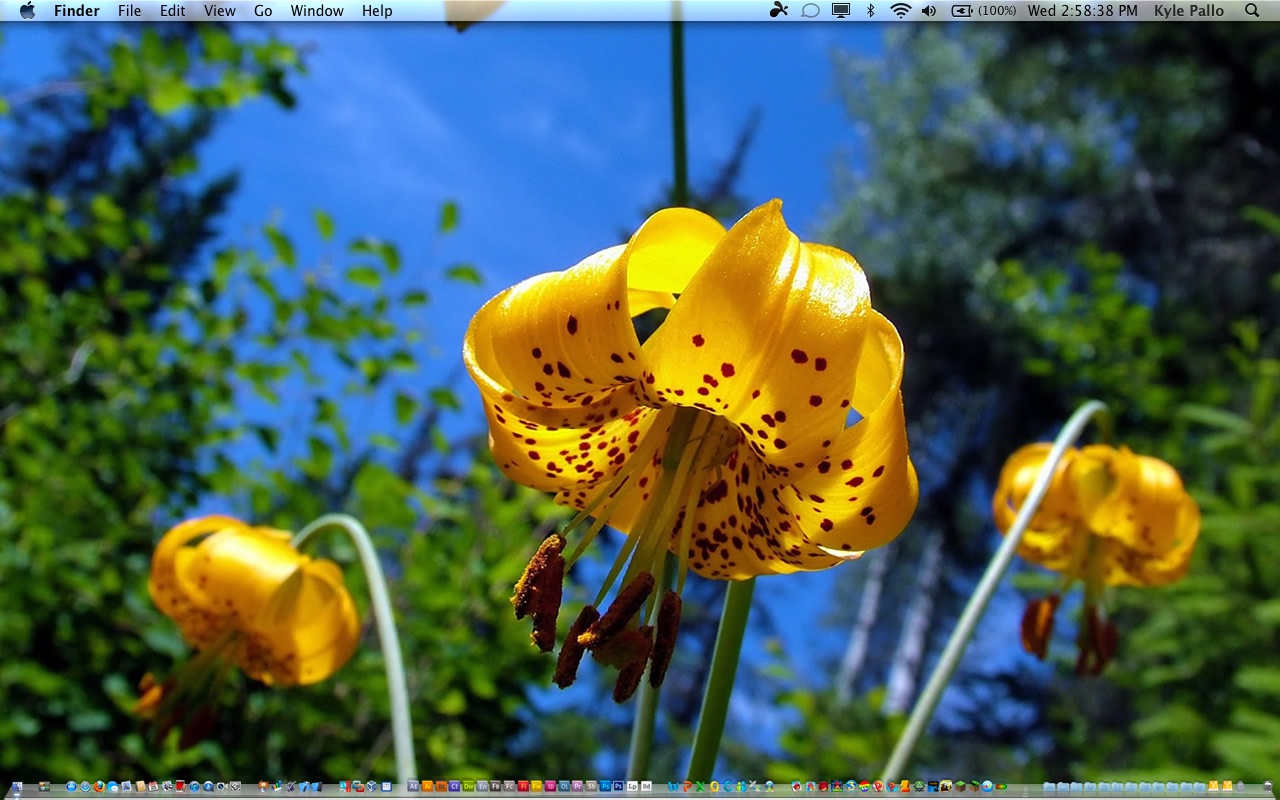This screenshot has height=800, width=1280.
Task: Launch QuickTime Player from the Dock
Action: click(208, 786)
